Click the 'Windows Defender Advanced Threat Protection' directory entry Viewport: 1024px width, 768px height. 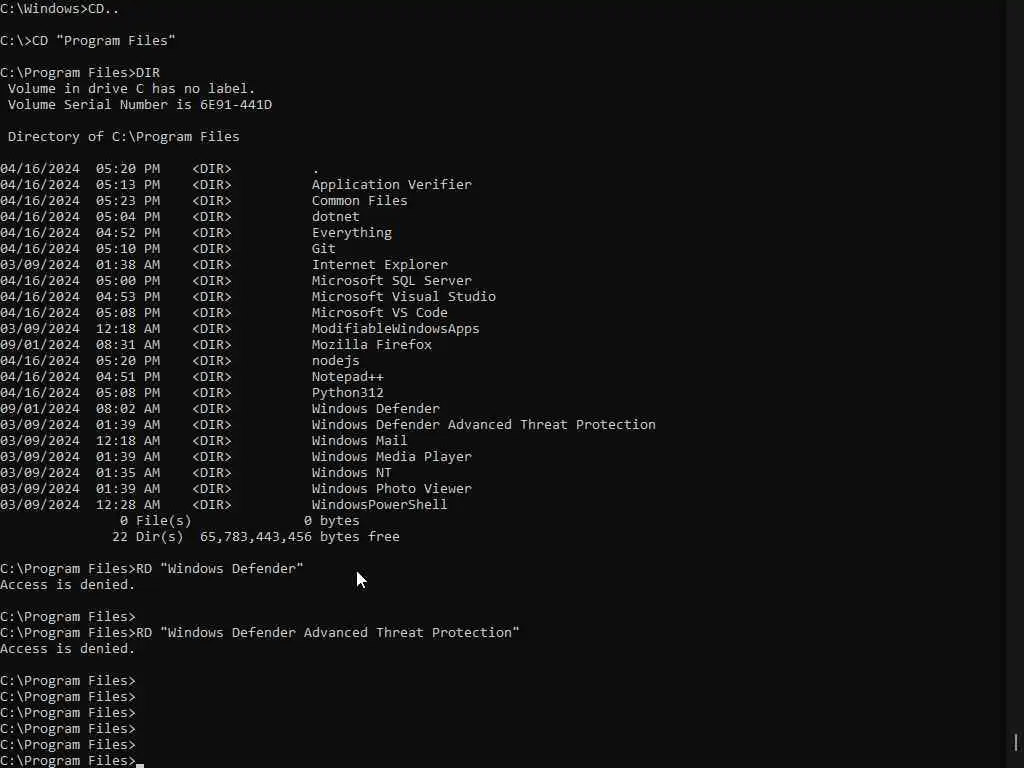483,425
